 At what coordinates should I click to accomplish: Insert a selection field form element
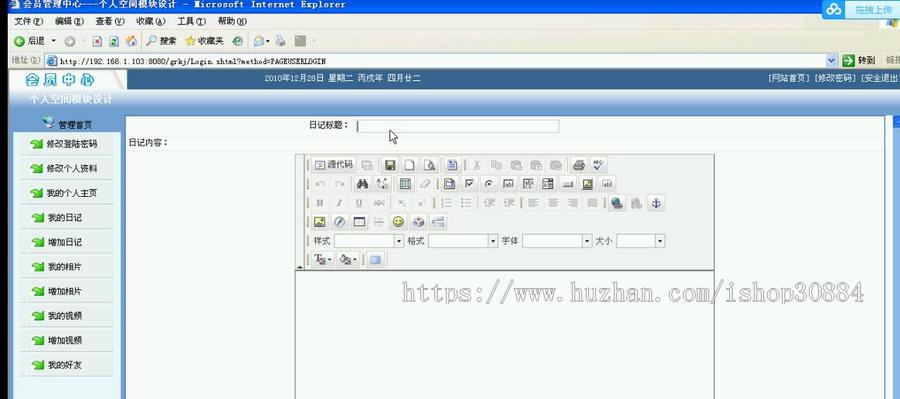tap(548, 184)
